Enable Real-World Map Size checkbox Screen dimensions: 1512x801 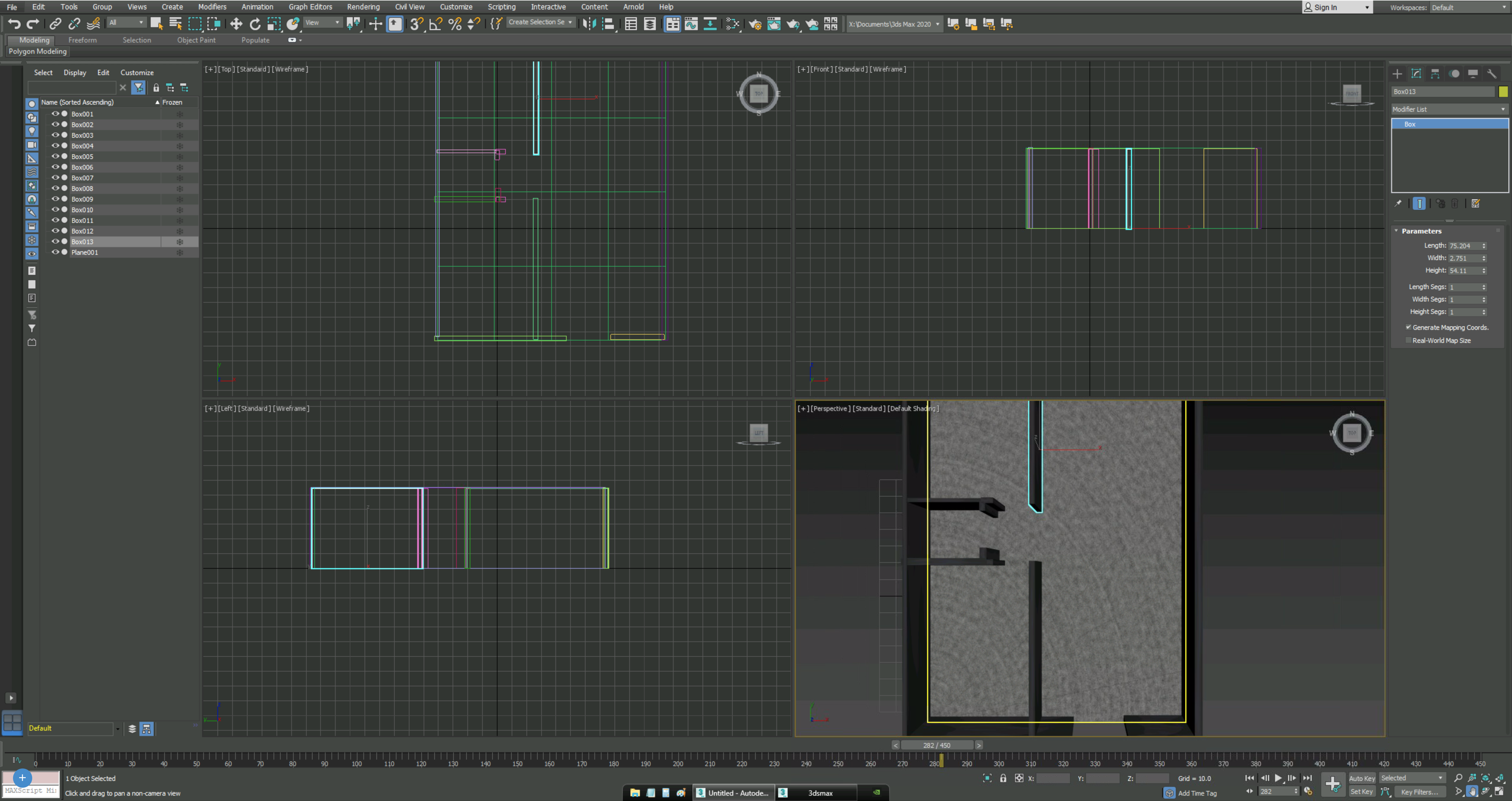click(x=1409, y=340)
